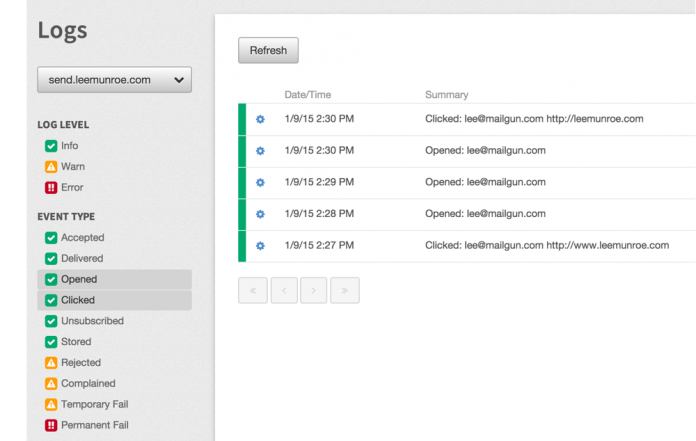Open the Clicked http://leemunroe.com log entry
This screenshot has width=696, height=441.
[x=533, y=119]
